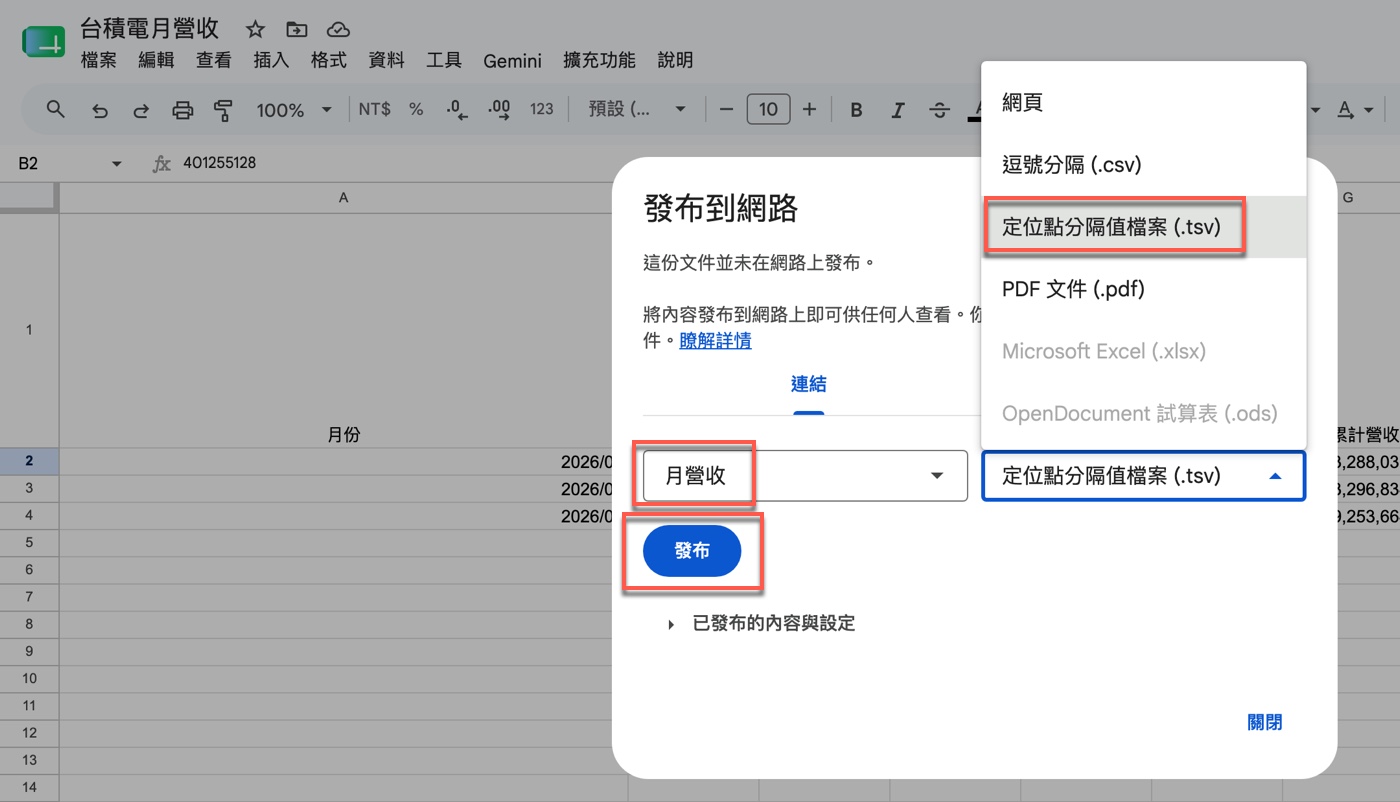This screenshot has width=1400, height=802.
Task: Choose PDF 文件 (.pdf) option
Action: 1144,289
